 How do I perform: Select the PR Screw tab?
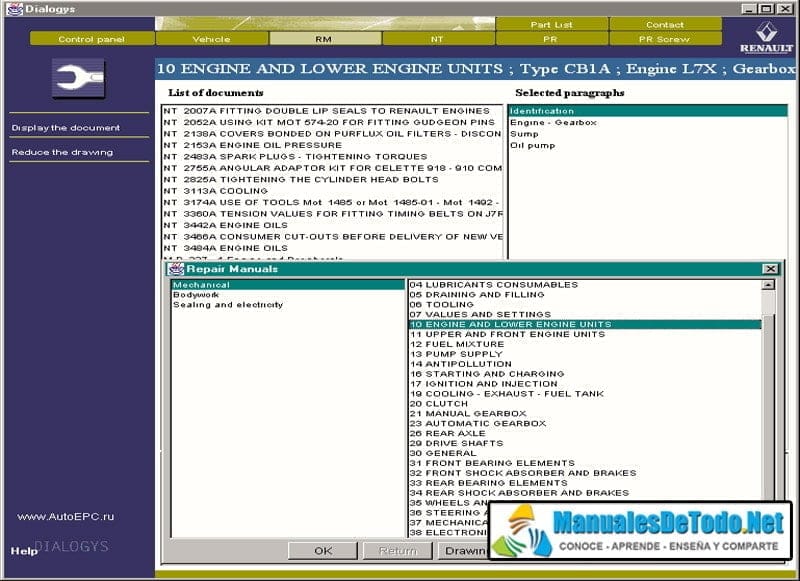click(665, 39)
